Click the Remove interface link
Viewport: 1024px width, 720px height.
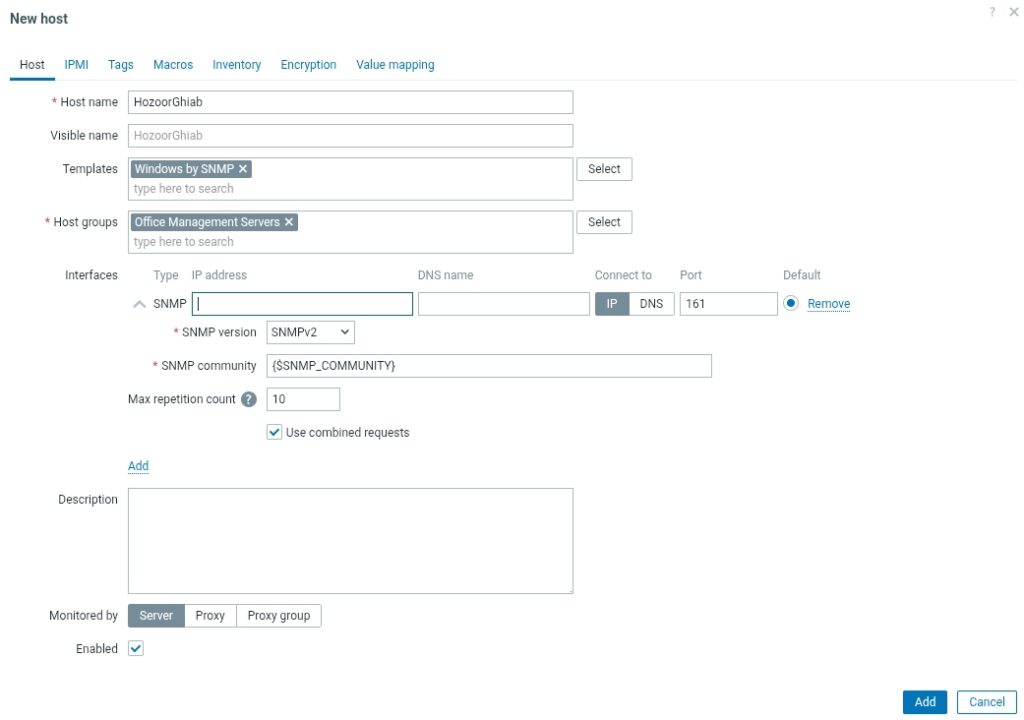[829, 304]
